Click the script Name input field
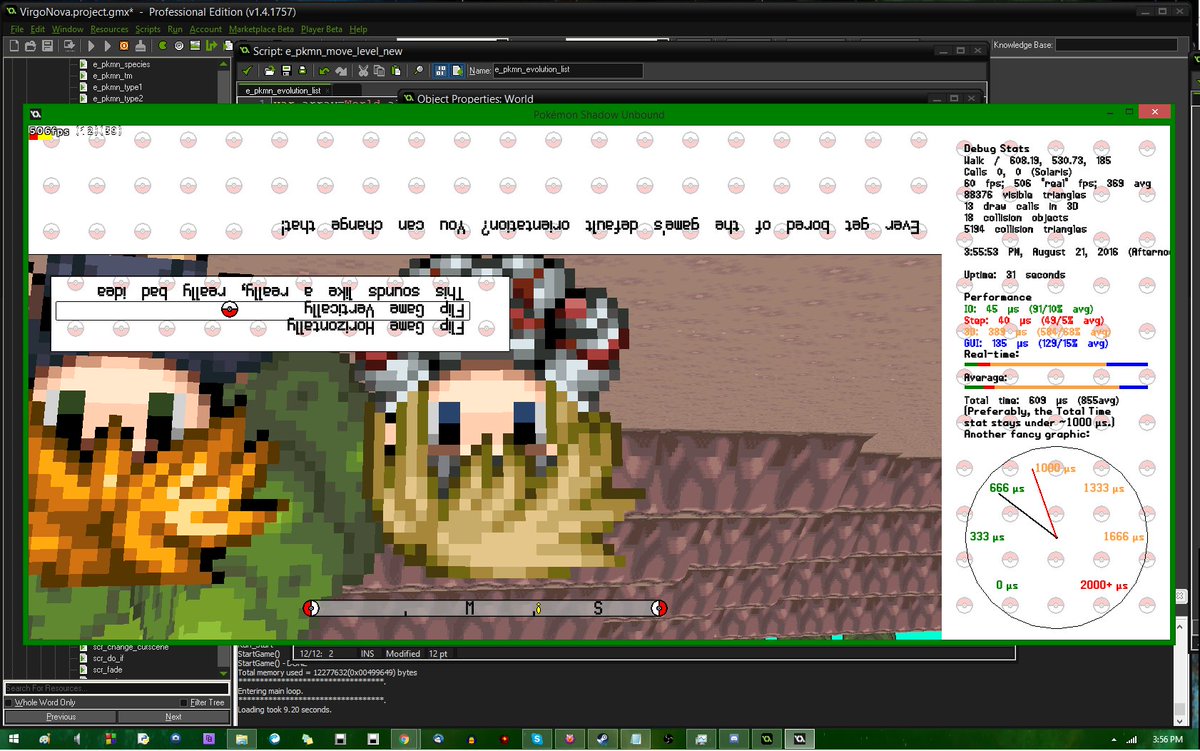Image resolution: width=1200 pixels, height=751 pixels. pos(568,71)
